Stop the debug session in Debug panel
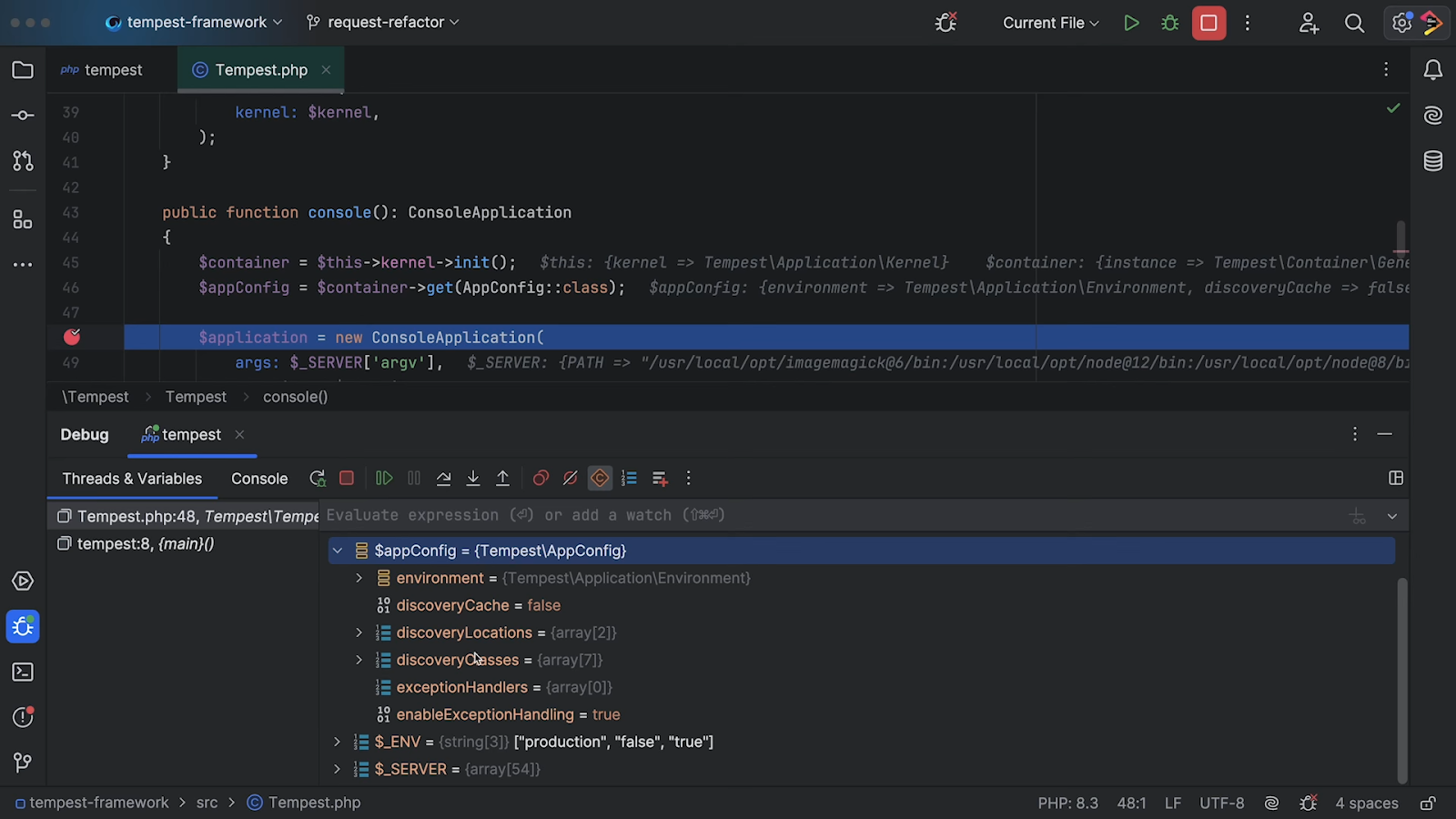 pos(347,479)
